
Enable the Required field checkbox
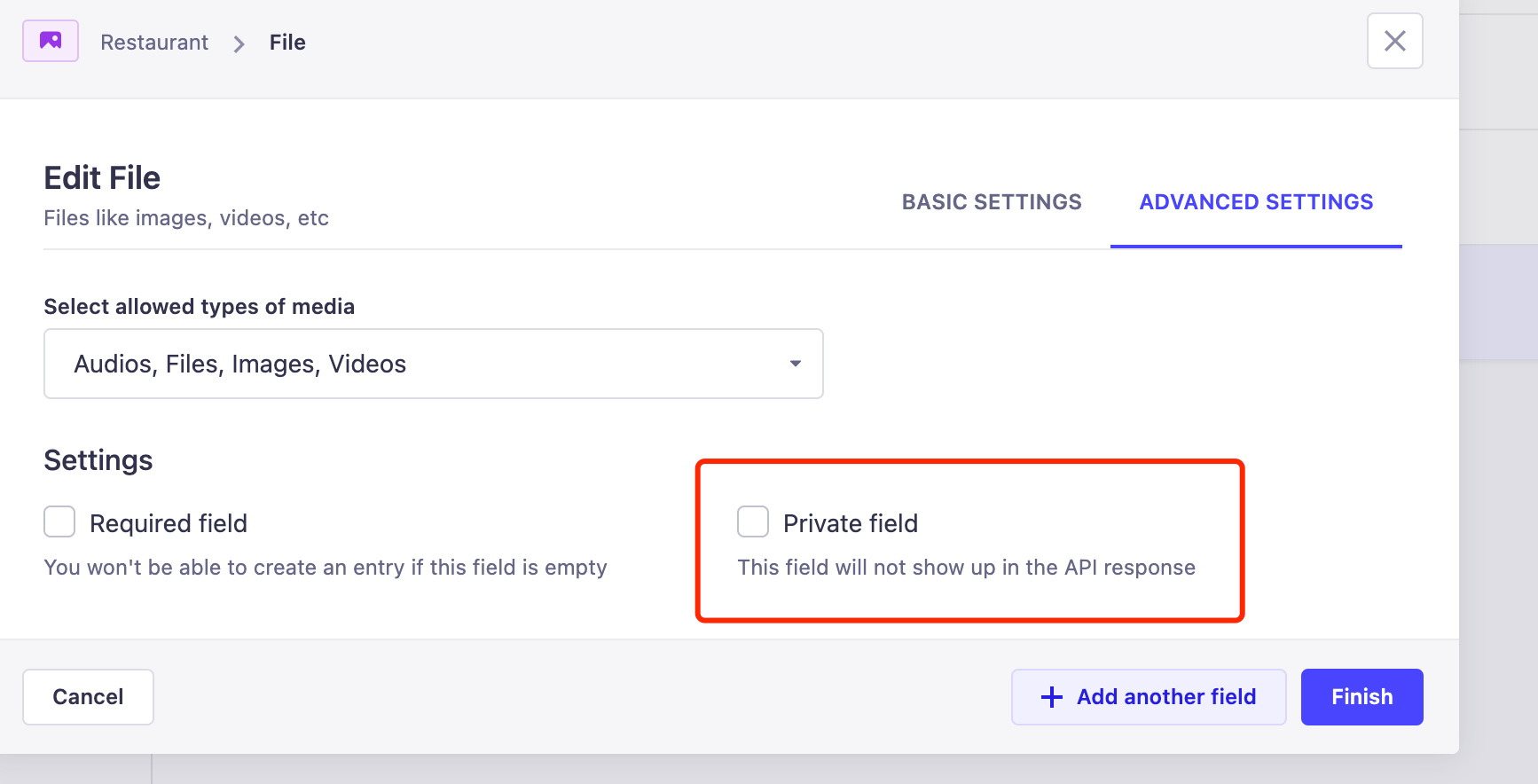pos(59,522)
